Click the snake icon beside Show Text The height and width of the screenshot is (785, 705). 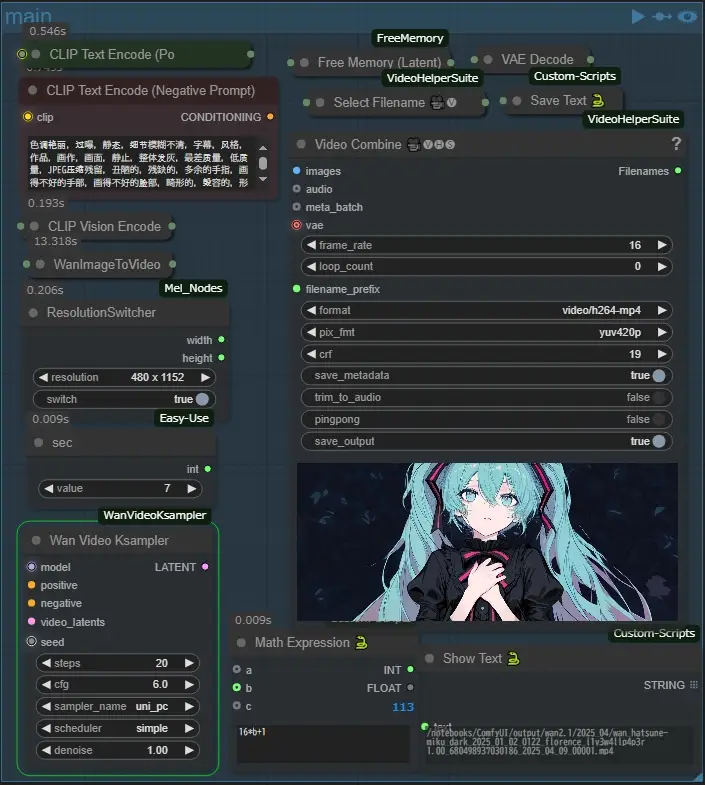click(513, 658)
